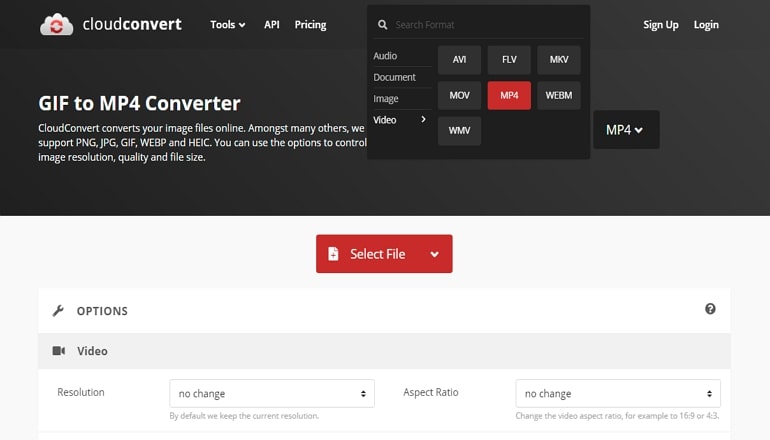Screen dimensions: 770x440
Task: Select the Image format category
Action: tap(385, 99)
